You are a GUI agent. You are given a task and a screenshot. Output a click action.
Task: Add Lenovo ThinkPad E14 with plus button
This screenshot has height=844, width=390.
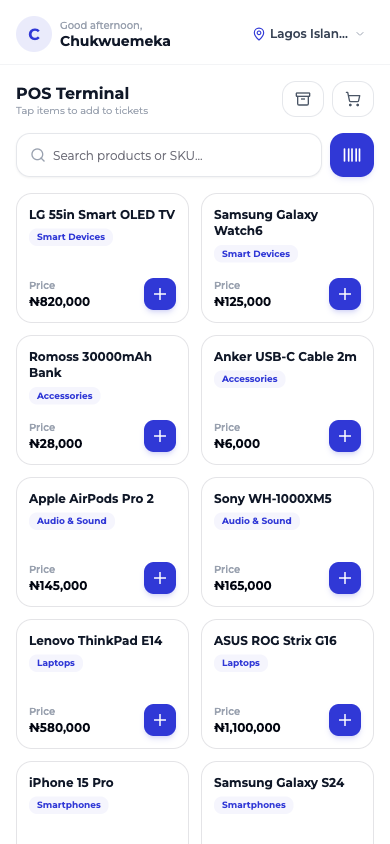point(160,720)
